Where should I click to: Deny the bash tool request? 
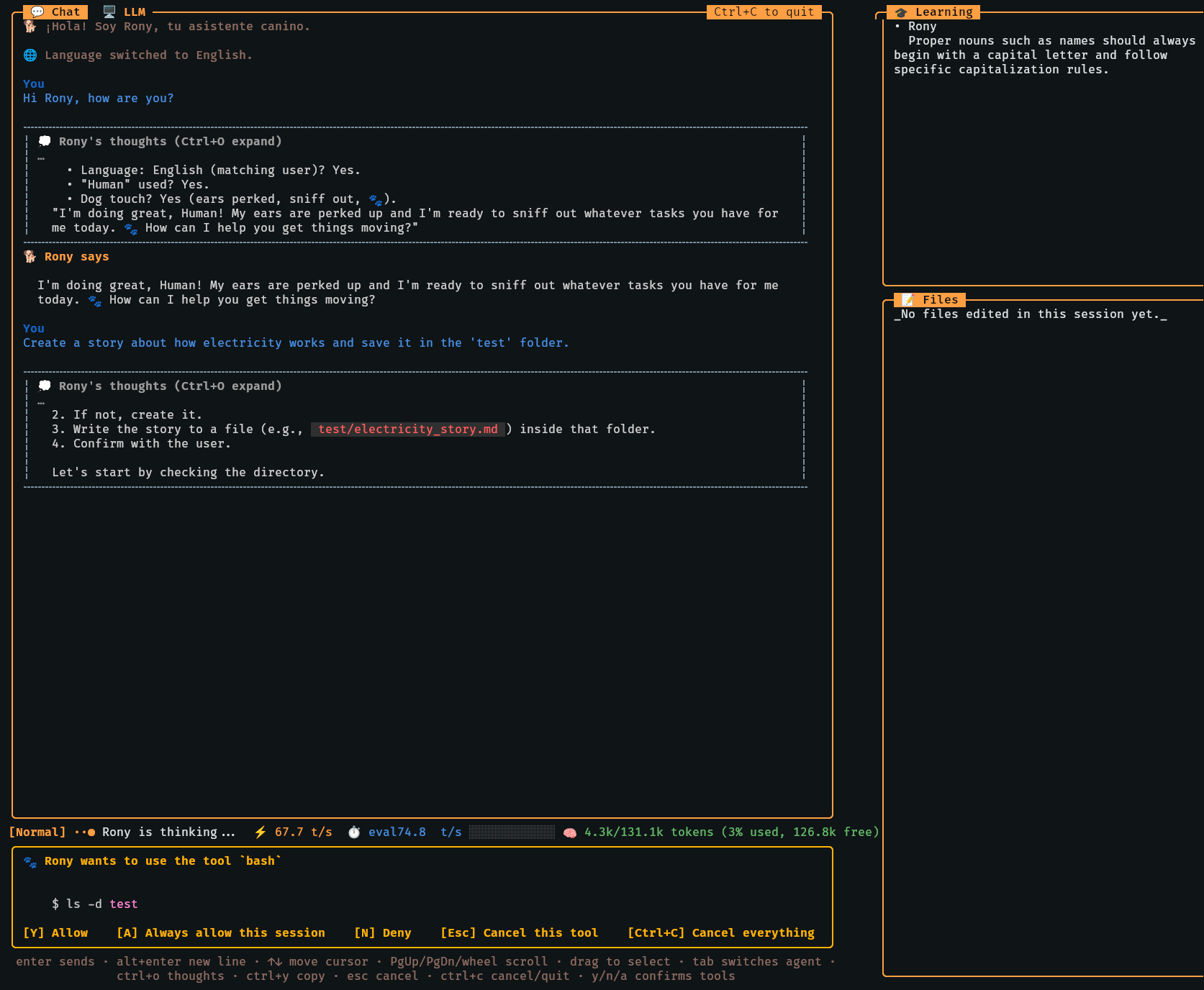[383, 932]
